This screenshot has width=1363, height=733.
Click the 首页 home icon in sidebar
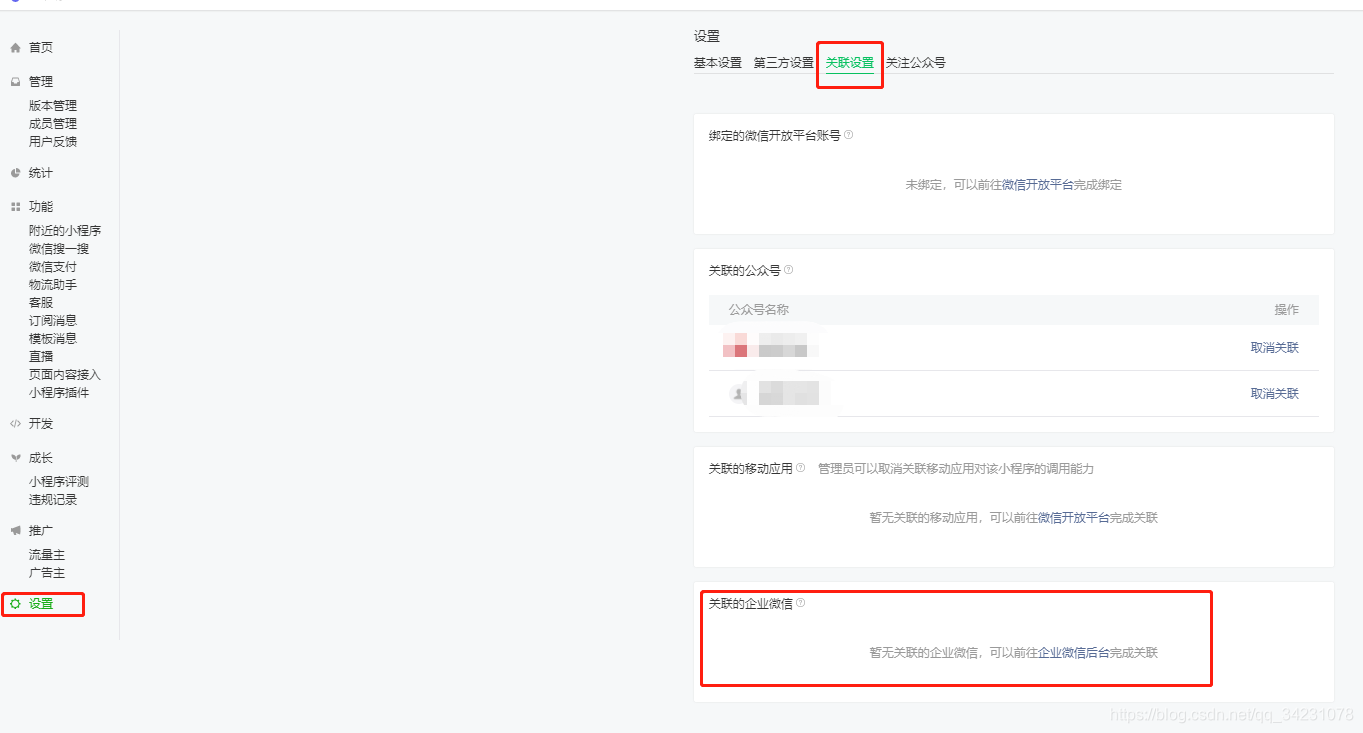[14, 47]
